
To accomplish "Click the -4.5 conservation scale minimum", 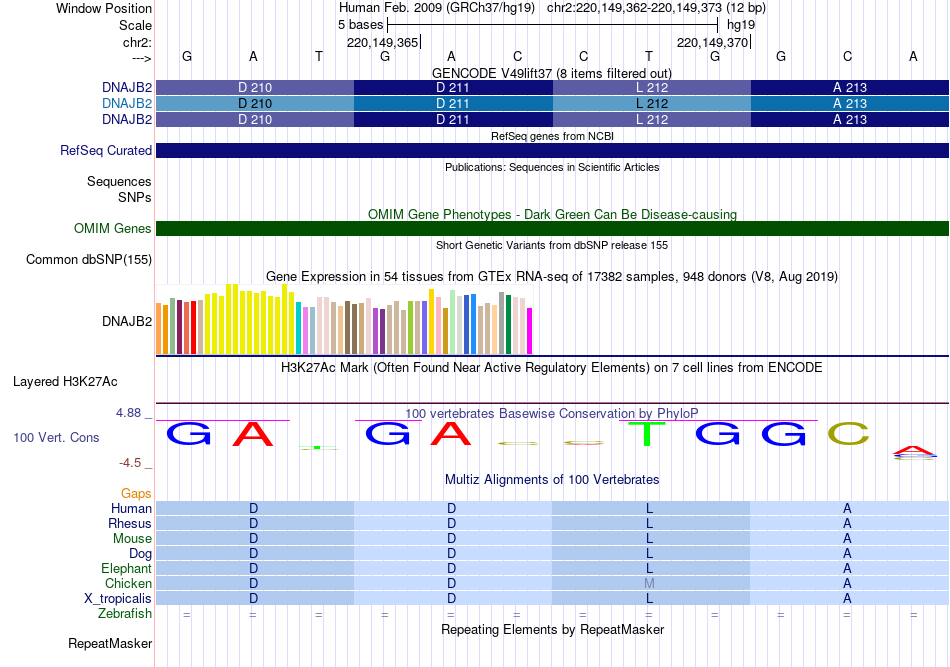I will [x=130, y=463].
